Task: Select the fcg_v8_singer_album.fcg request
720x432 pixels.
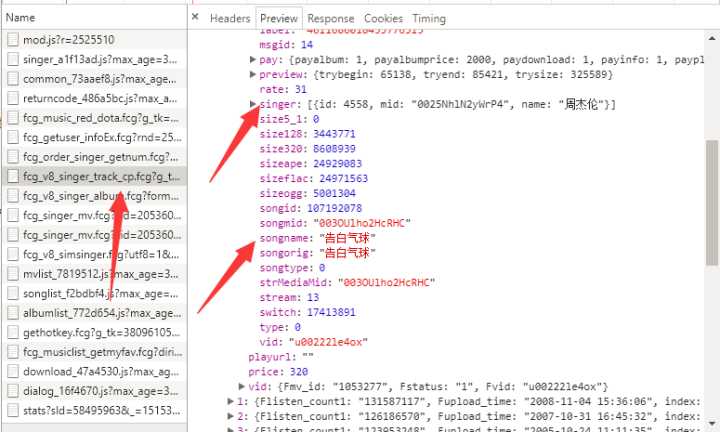Action: point(94,196)
